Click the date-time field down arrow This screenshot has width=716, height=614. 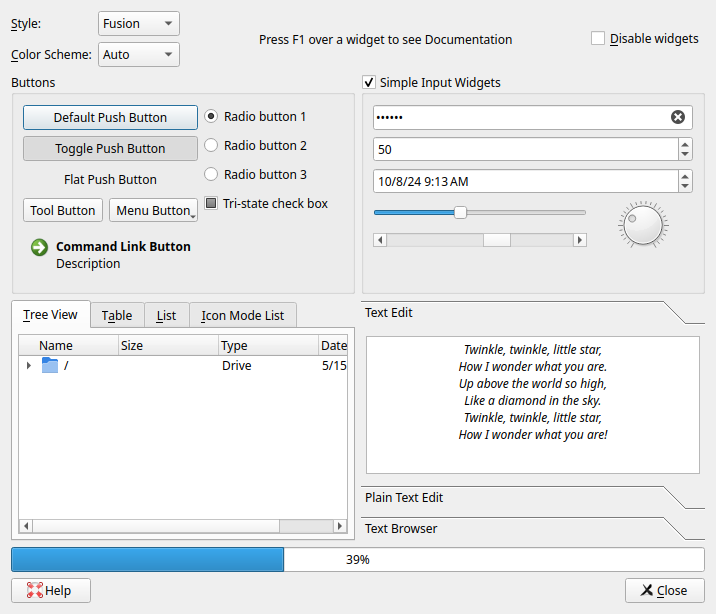684,187
